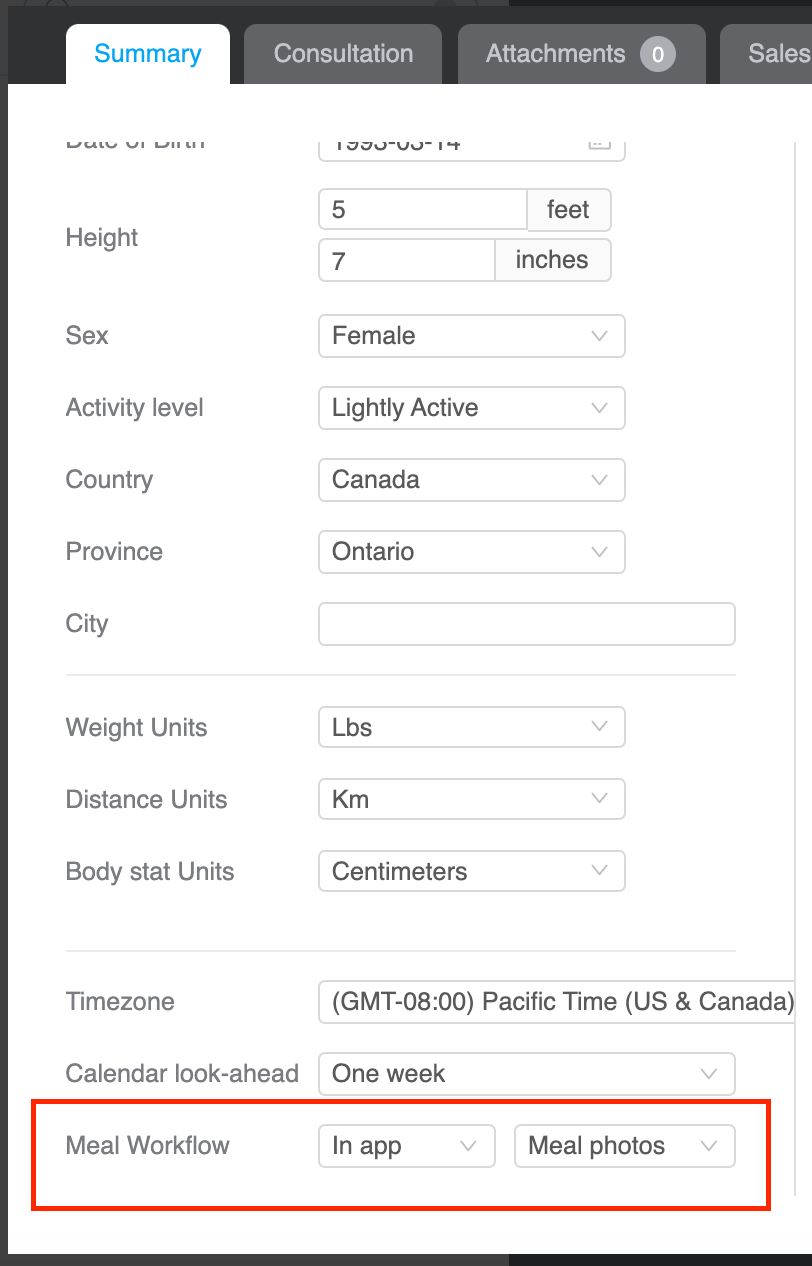Open the Consultation tab

pyautogui.click(x=343, y=54)
